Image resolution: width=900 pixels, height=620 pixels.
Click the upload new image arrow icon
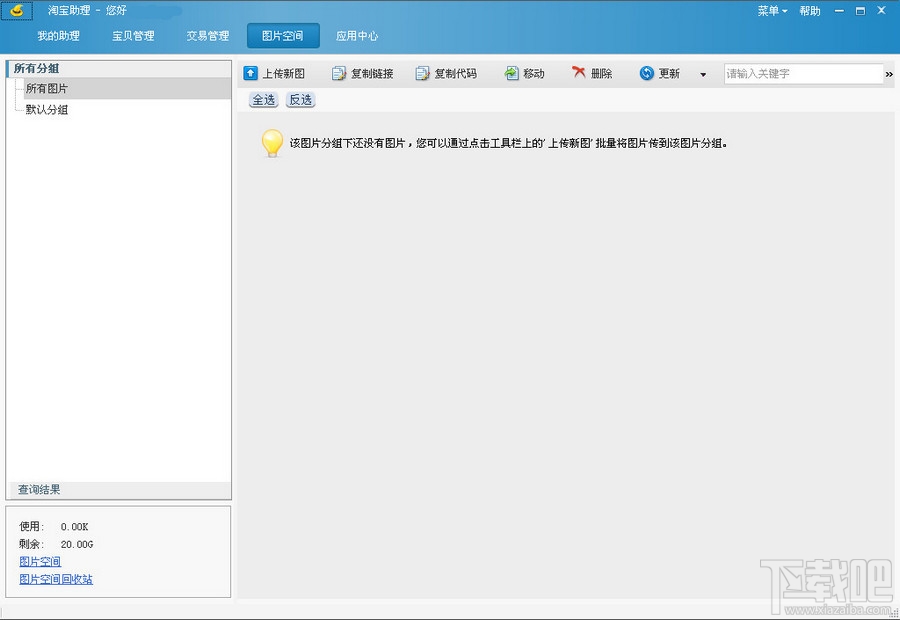tap(251, 73)
